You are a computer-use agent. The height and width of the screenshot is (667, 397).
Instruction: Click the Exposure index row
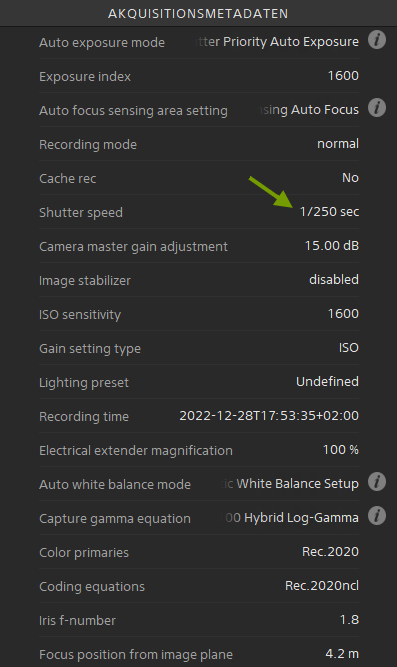point(199,76)
